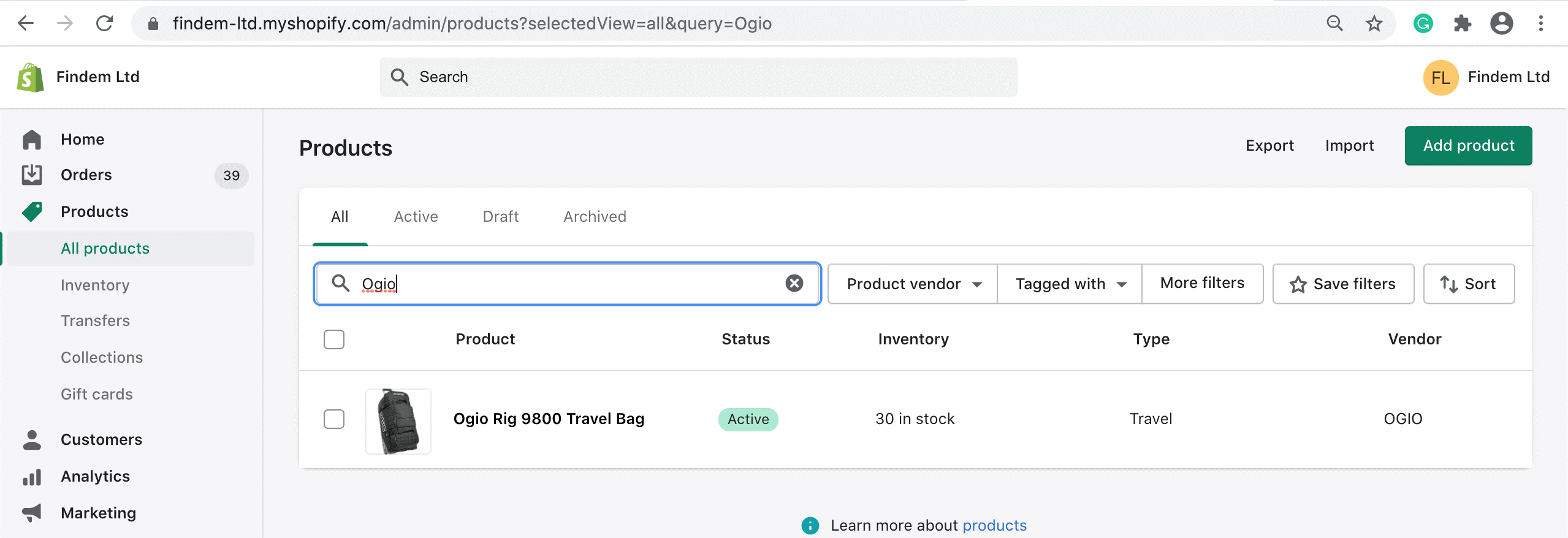Click the Type column header
Image resolution: width=1568 pixels, height=538 pixels.
[x=1151, y=339]
